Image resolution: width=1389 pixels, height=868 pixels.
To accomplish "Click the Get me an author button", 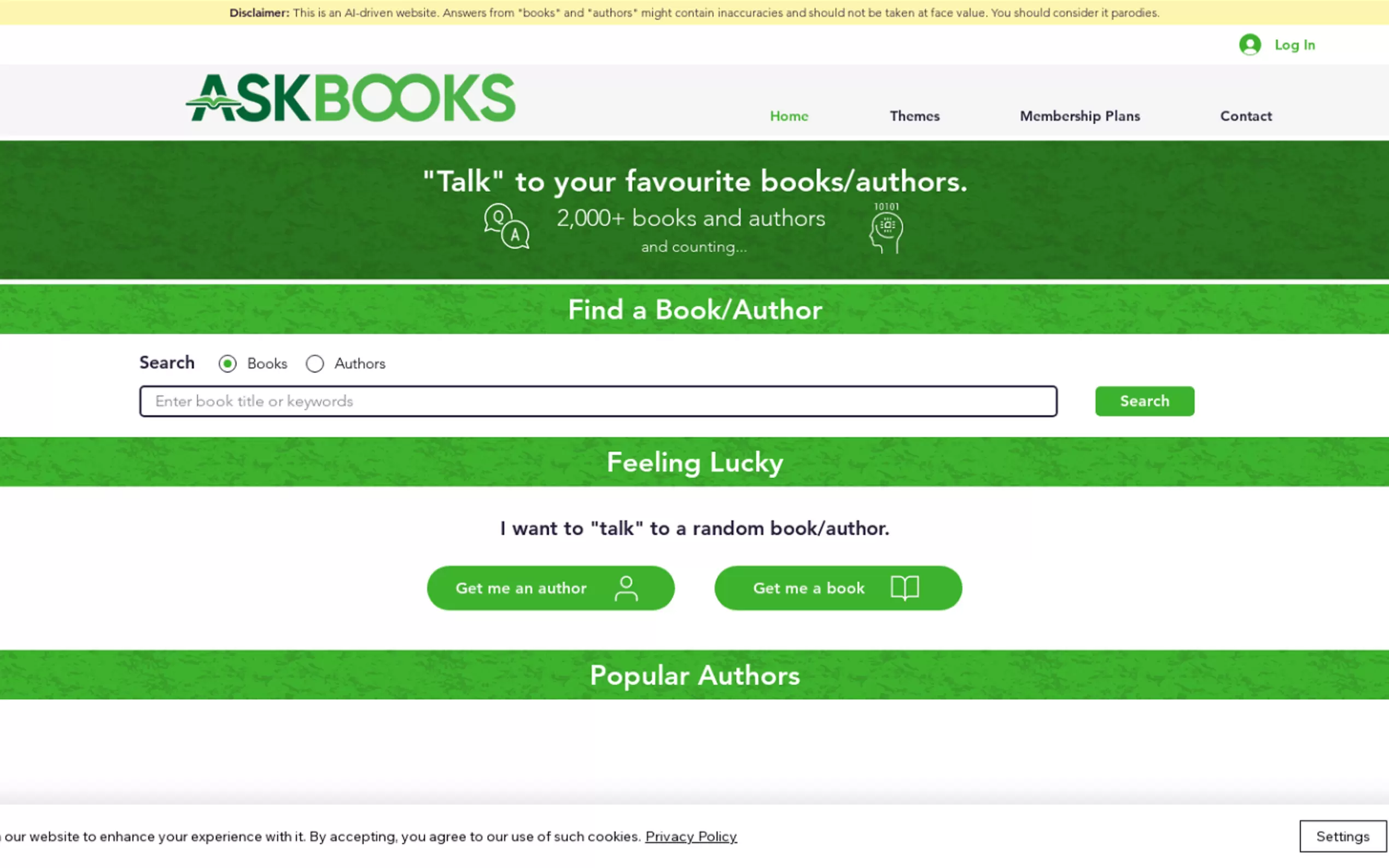I will (x=551, y=589).
